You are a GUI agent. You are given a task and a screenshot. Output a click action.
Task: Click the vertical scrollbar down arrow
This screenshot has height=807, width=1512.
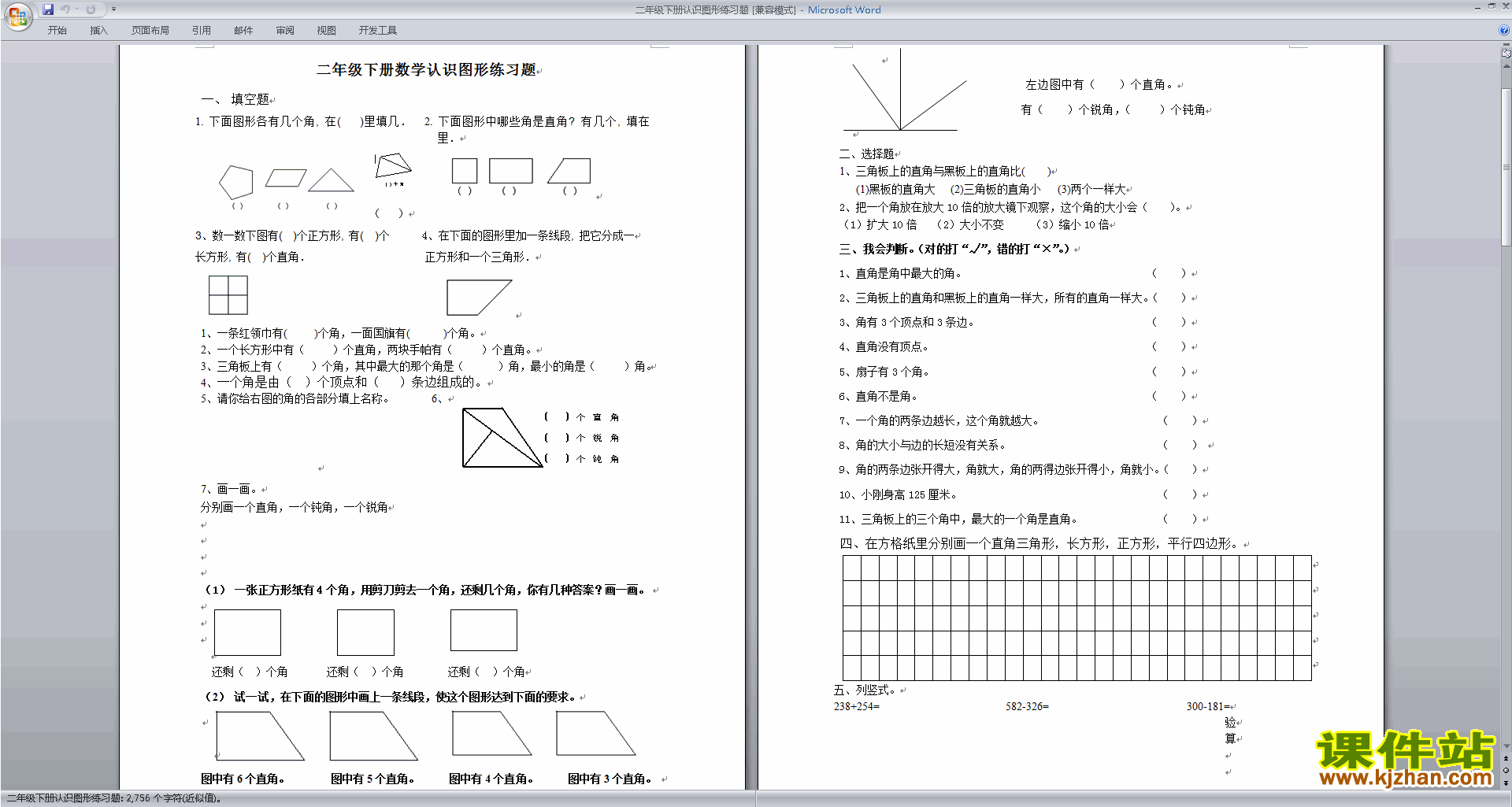pyautogui.click(x=1506, y=746)
